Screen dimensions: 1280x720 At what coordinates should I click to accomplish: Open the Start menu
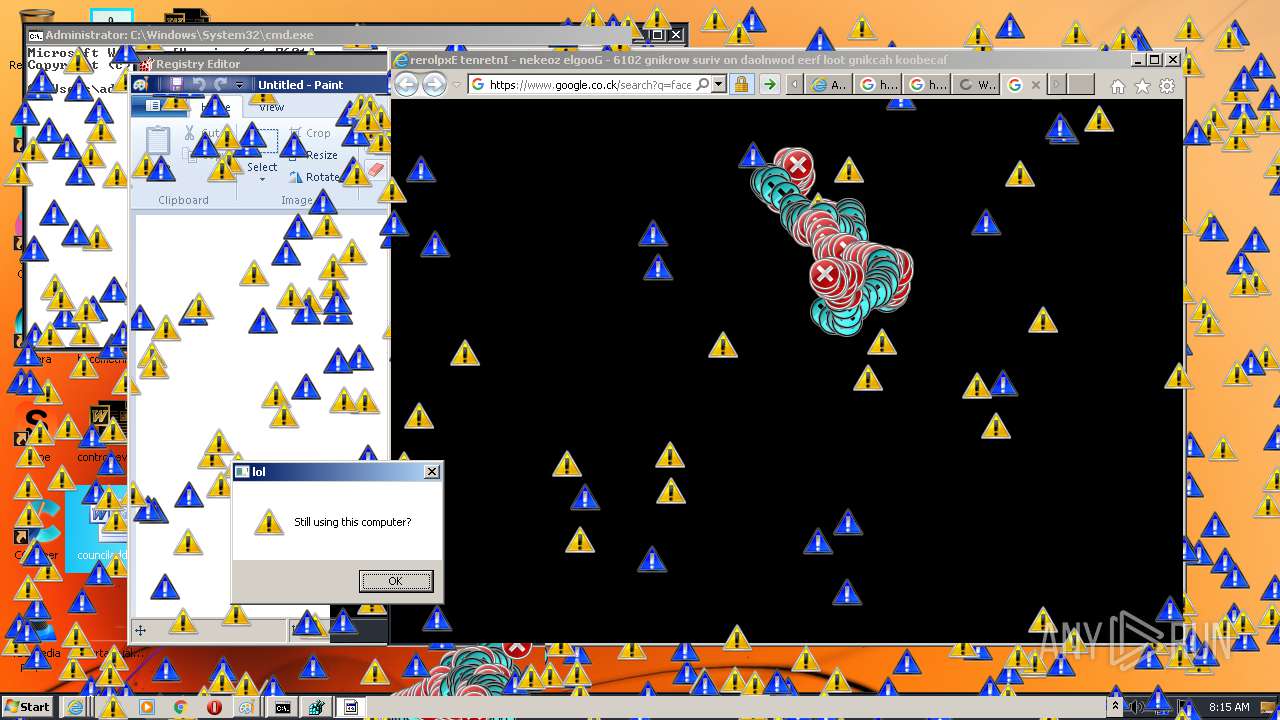tap(27, 706)
